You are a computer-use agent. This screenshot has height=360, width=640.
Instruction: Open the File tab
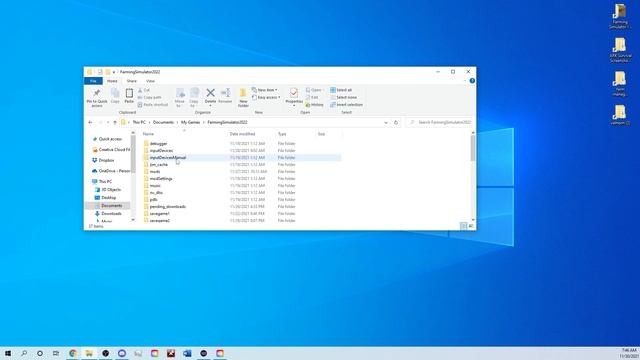(x=93, y=81)
